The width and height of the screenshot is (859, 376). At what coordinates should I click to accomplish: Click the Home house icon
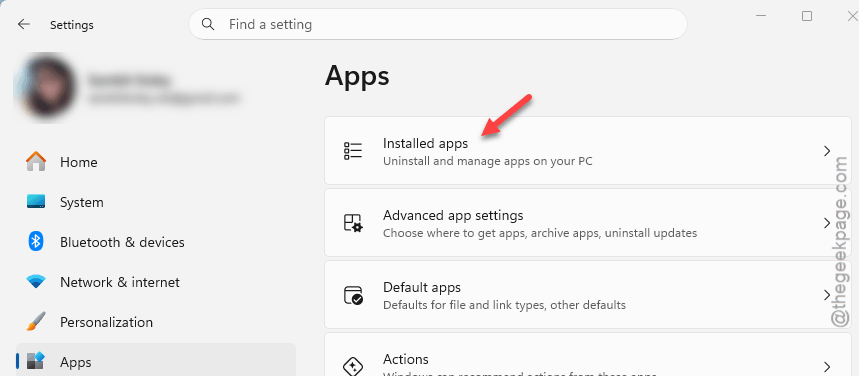tap(36, 162)
